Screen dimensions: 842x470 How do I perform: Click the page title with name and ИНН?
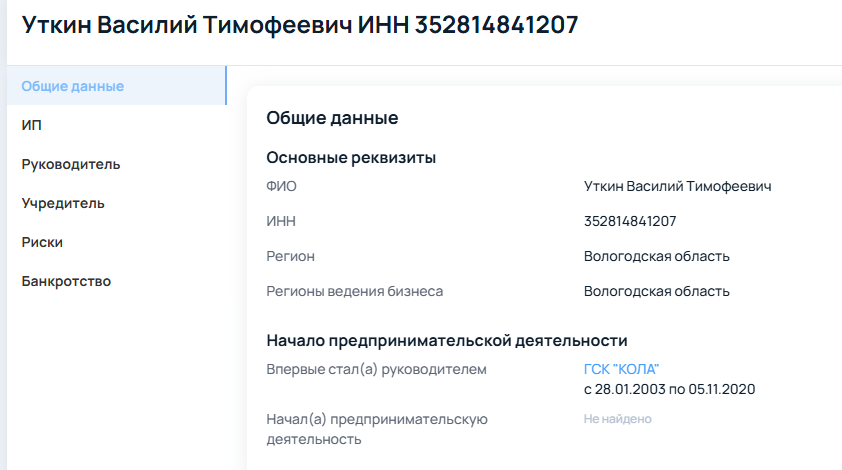pos(300,26)
